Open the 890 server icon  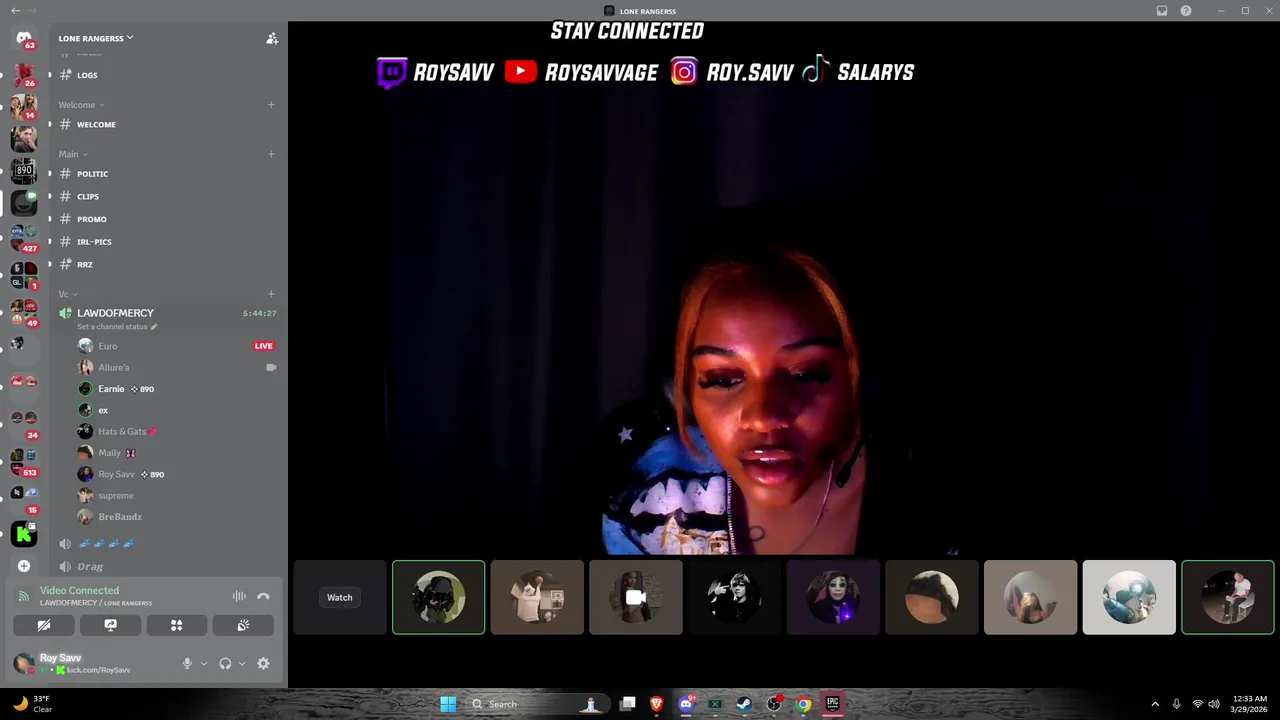click(x=24, y=170)
